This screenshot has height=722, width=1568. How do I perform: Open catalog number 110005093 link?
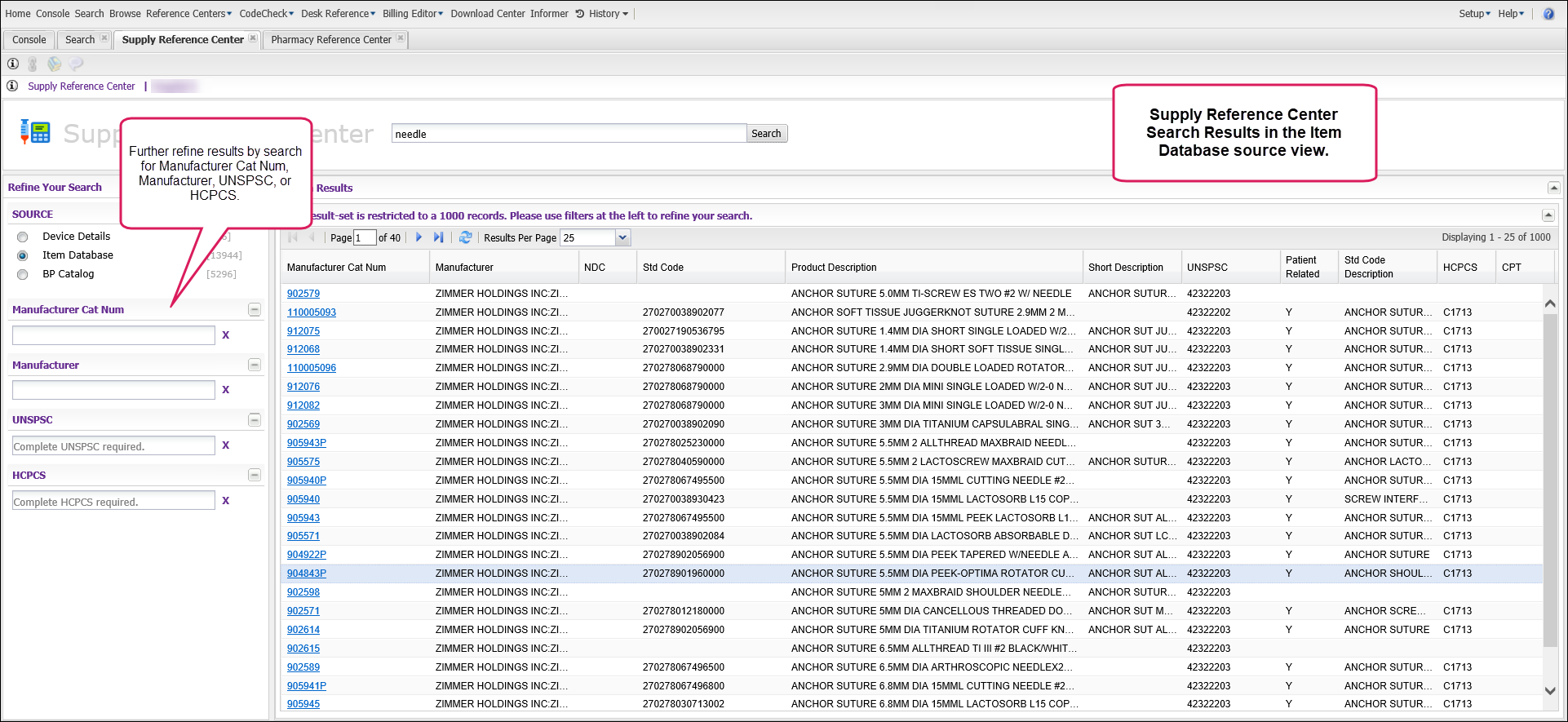pyautogui.click(x=311, y=312)
